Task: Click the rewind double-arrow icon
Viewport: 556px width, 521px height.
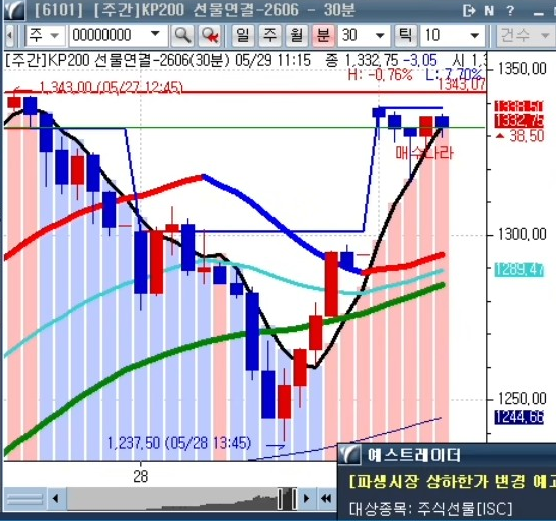Action: pyautogui.click(x=326, y=498)
